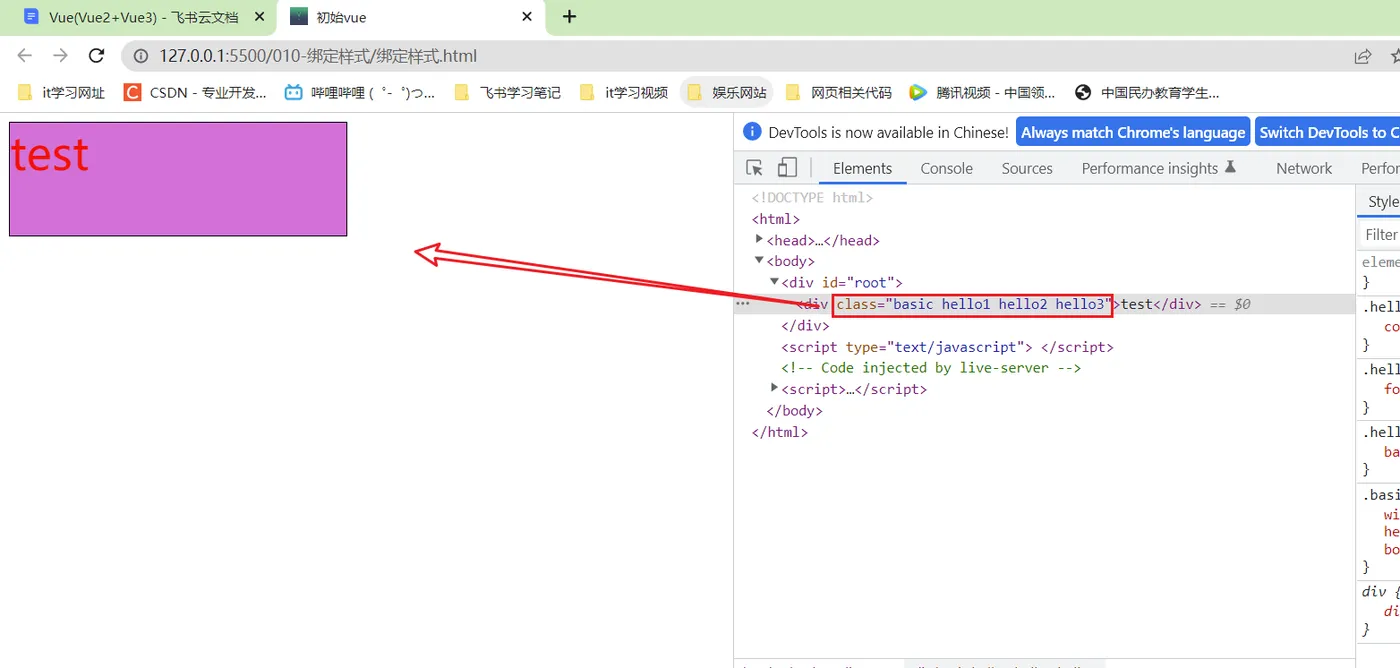Open new tab with plus icon

[x=569, y=16]
